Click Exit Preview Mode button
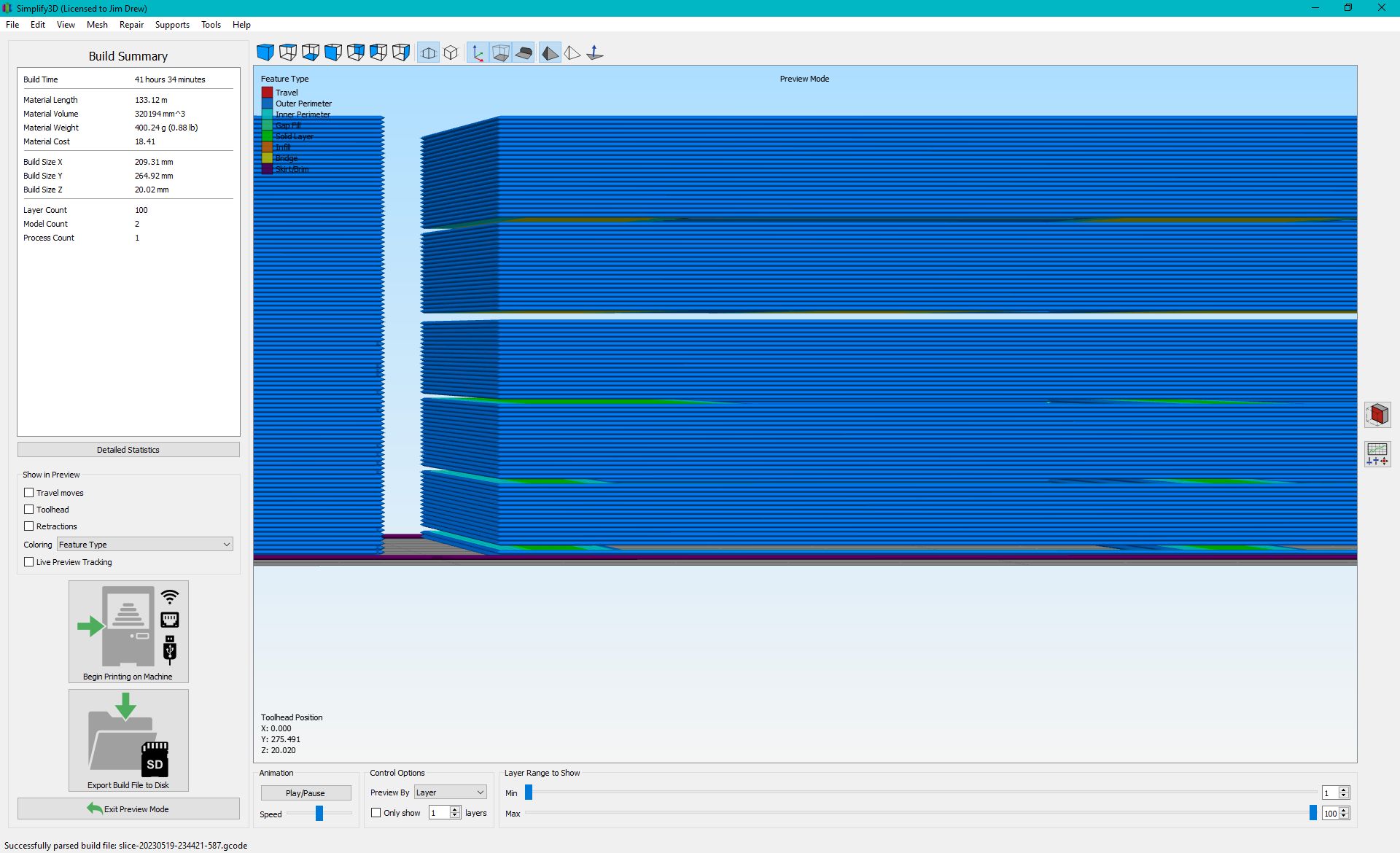Screen dimensions: 1400x853 point(128,809)
